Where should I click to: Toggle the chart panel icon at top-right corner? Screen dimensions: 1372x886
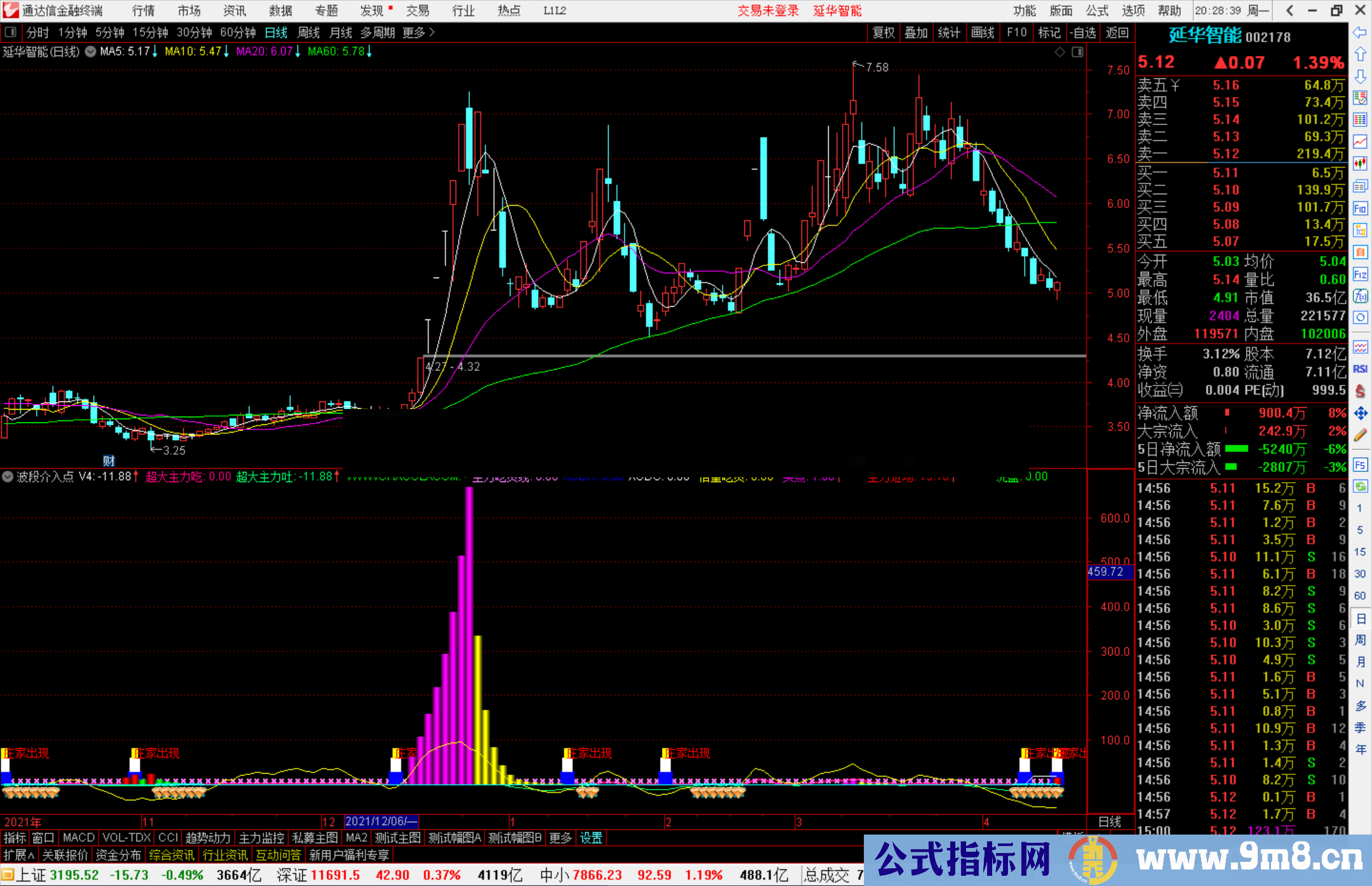[1077, 52]
